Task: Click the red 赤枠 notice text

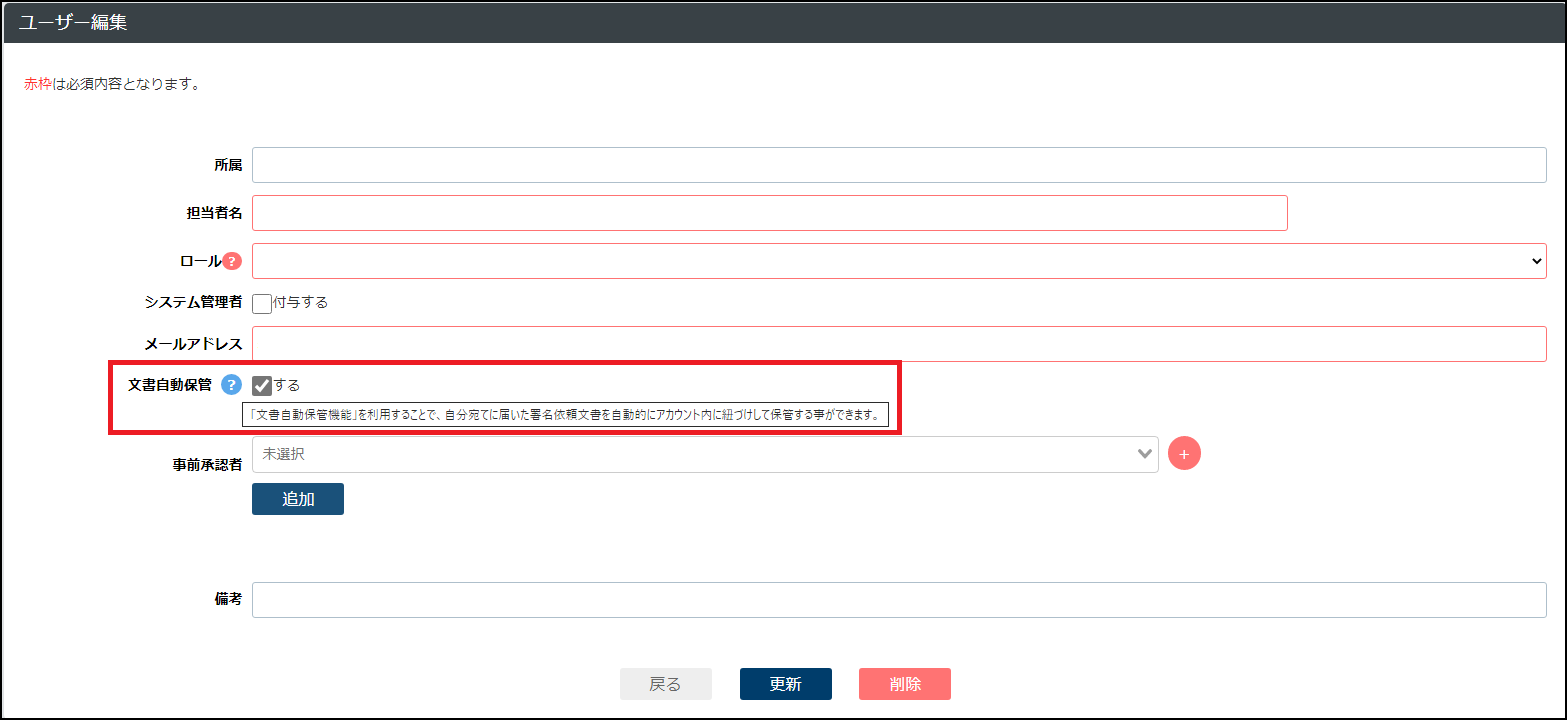Action: (38, 85)
